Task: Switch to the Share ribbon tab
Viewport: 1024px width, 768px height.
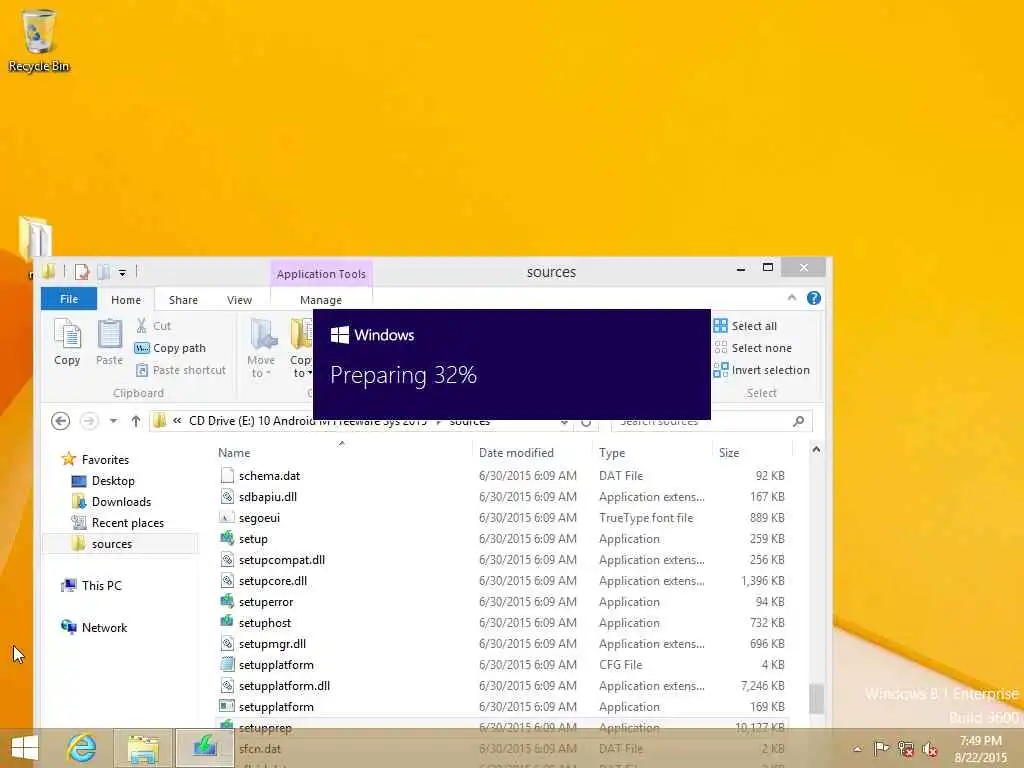Action: click(x=184, y=300)
